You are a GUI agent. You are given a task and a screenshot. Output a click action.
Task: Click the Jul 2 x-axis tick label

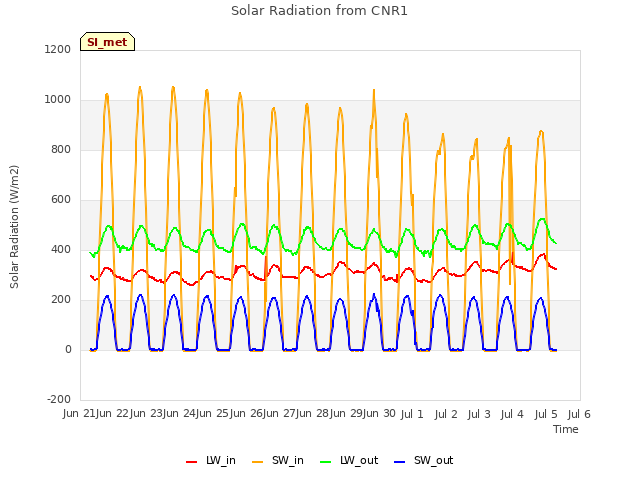446,414
